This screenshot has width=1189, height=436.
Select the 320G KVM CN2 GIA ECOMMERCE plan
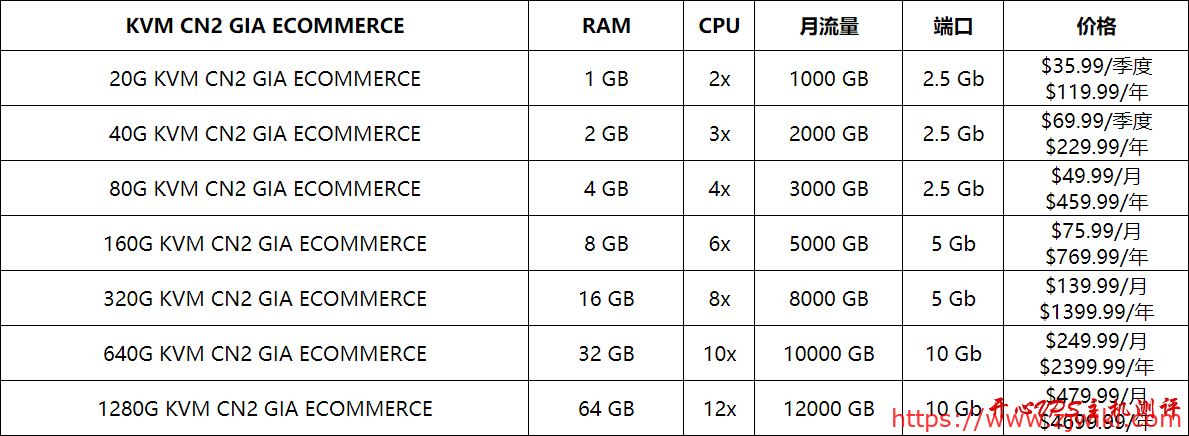coord(265,299)
